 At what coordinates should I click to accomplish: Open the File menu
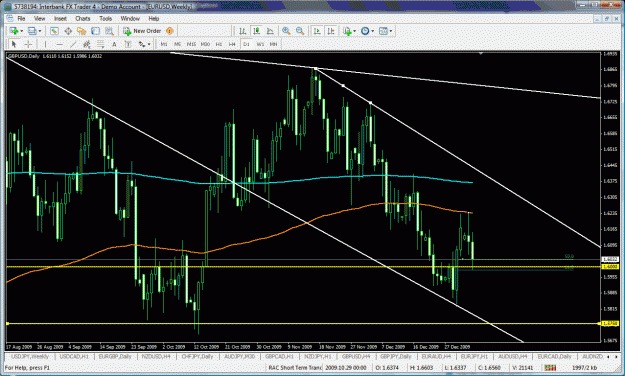click(x=21, y=18)
